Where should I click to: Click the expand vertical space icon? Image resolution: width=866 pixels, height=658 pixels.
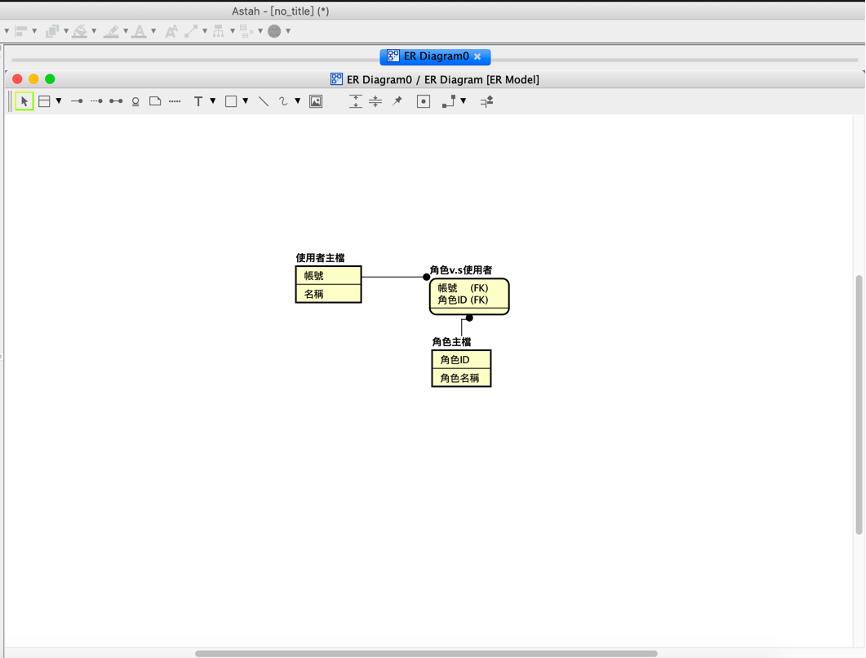[356, 101]
